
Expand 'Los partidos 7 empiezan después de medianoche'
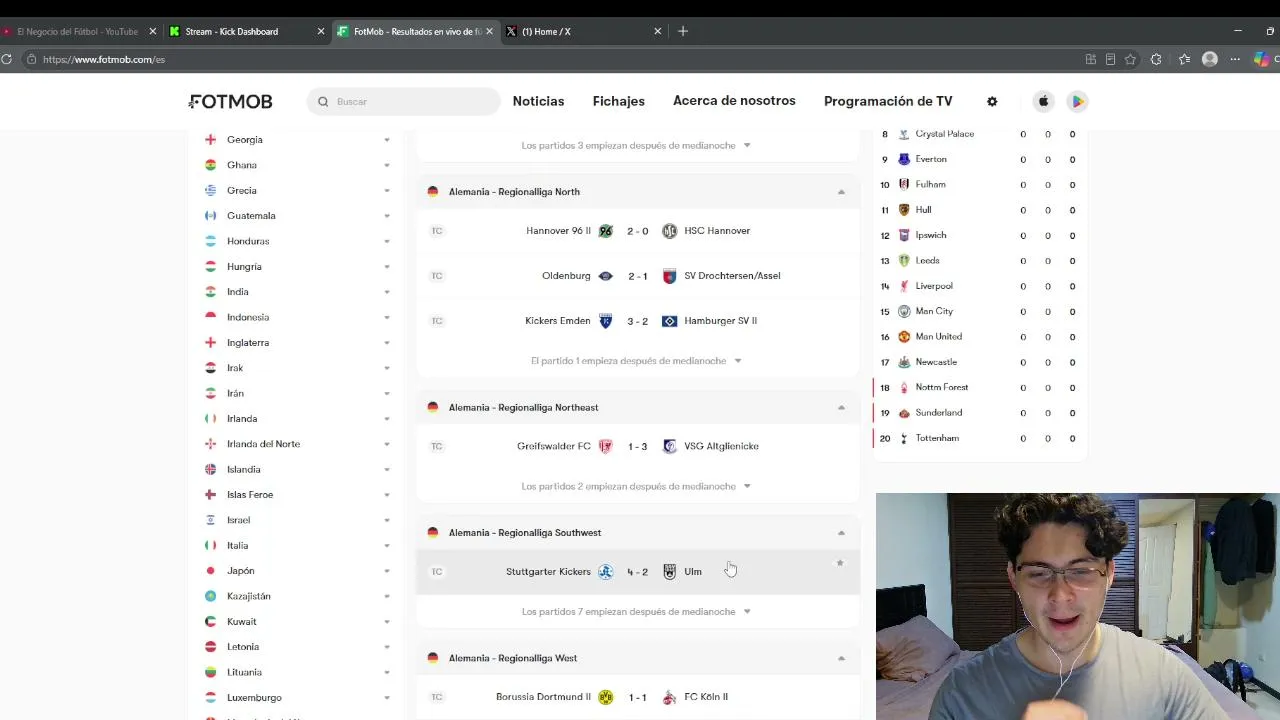(636, 612)
